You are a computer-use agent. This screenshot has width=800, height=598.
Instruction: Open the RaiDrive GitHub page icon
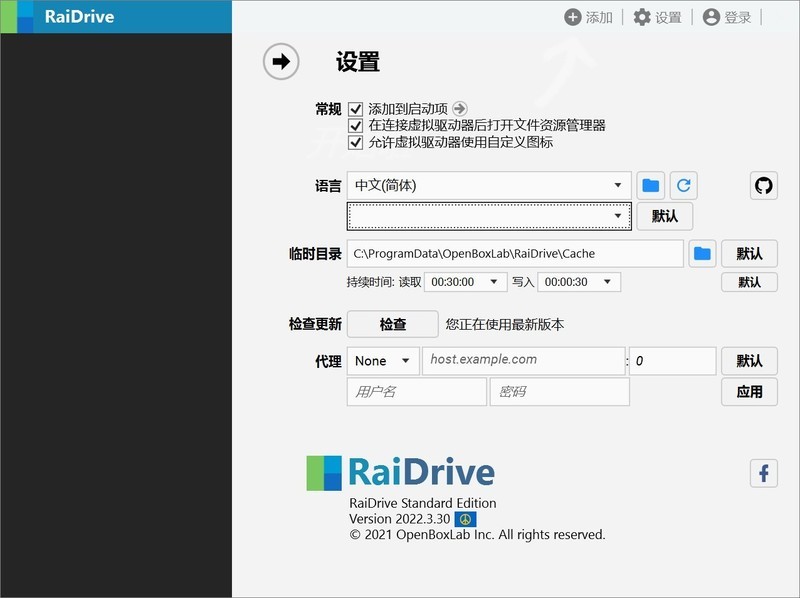pyautogui.click(x=763, y=185)
